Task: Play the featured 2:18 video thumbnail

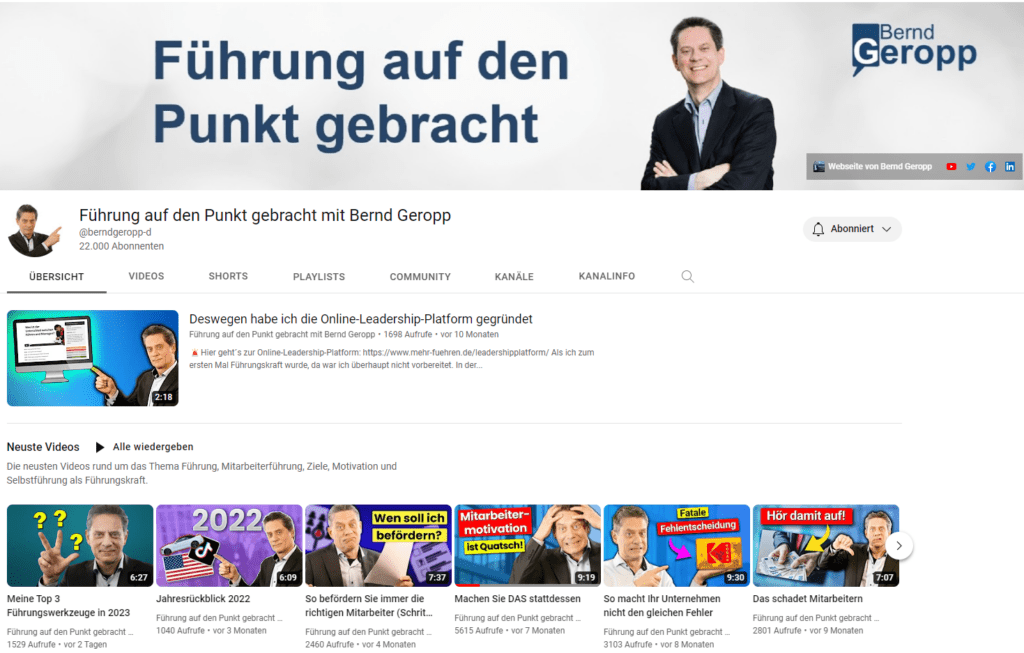Action: (x=93, y=358)
